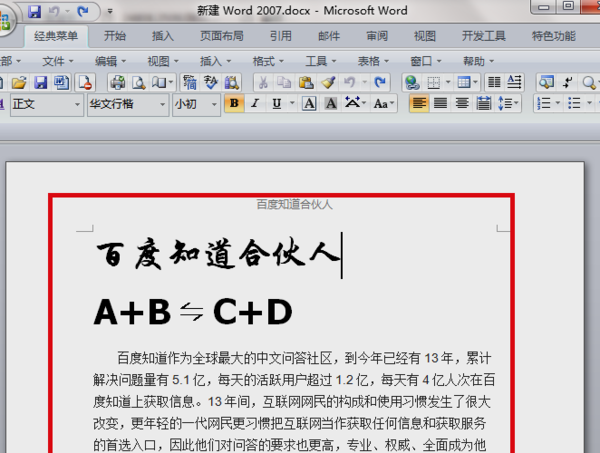
Task: Click the Save as Word document icon
Action: tap(62, 82)
